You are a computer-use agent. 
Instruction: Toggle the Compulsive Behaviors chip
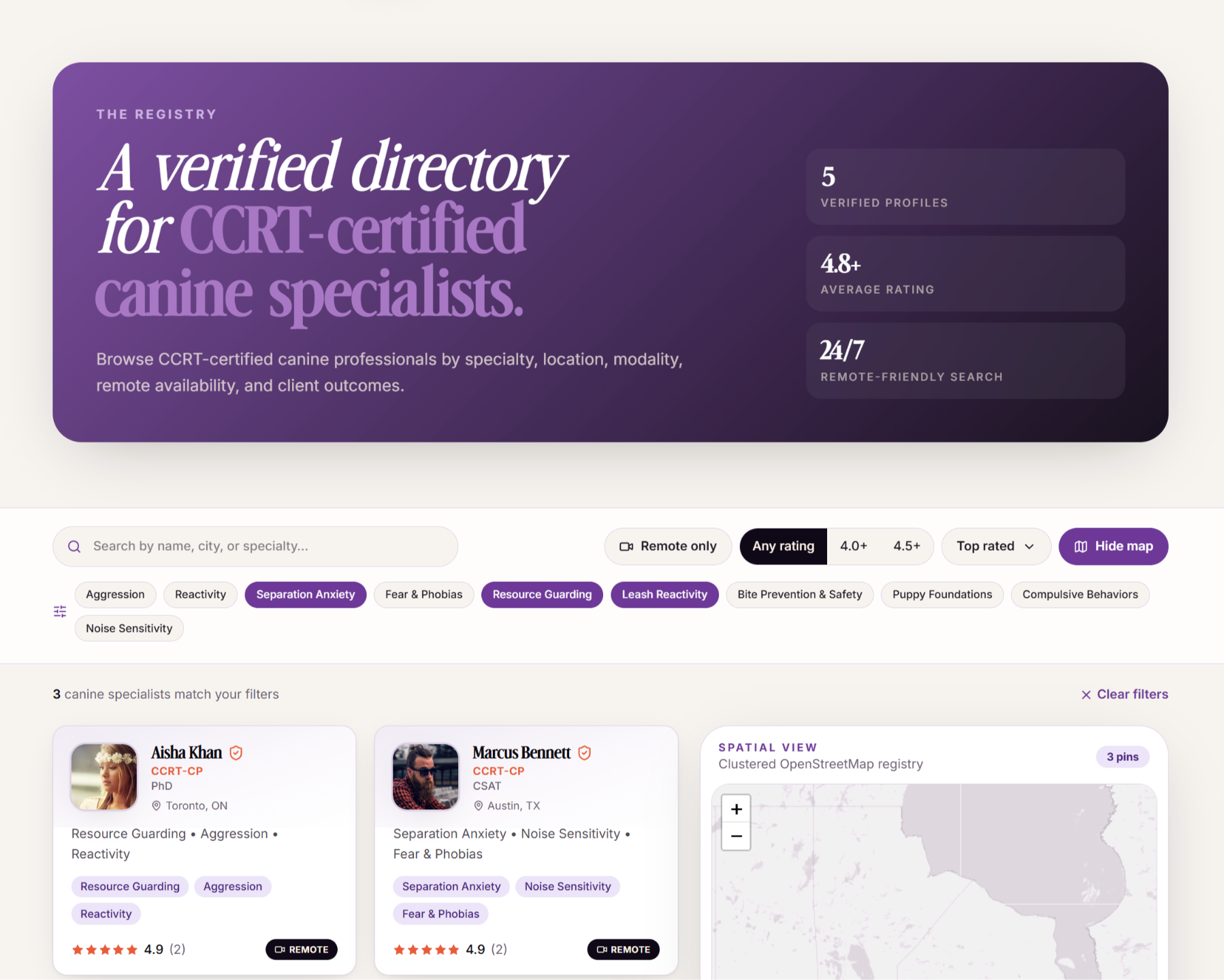(x=1080, y=595)
